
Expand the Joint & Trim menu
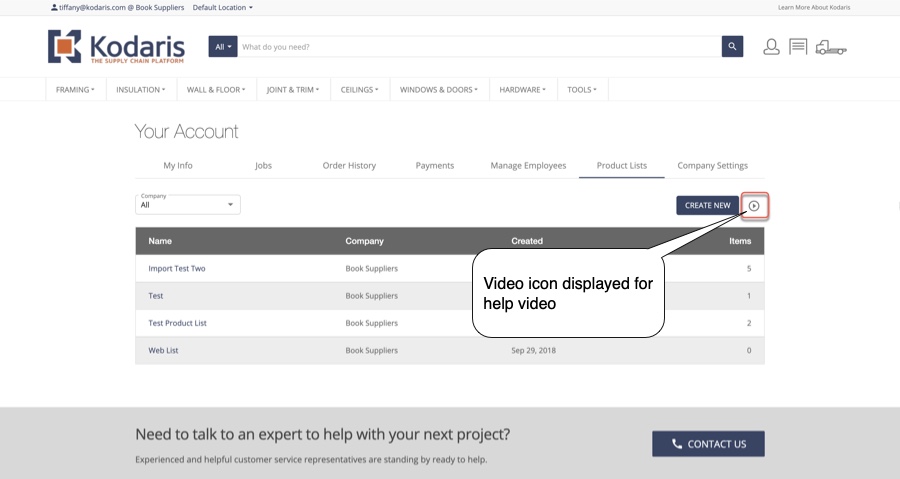point(293,89)
